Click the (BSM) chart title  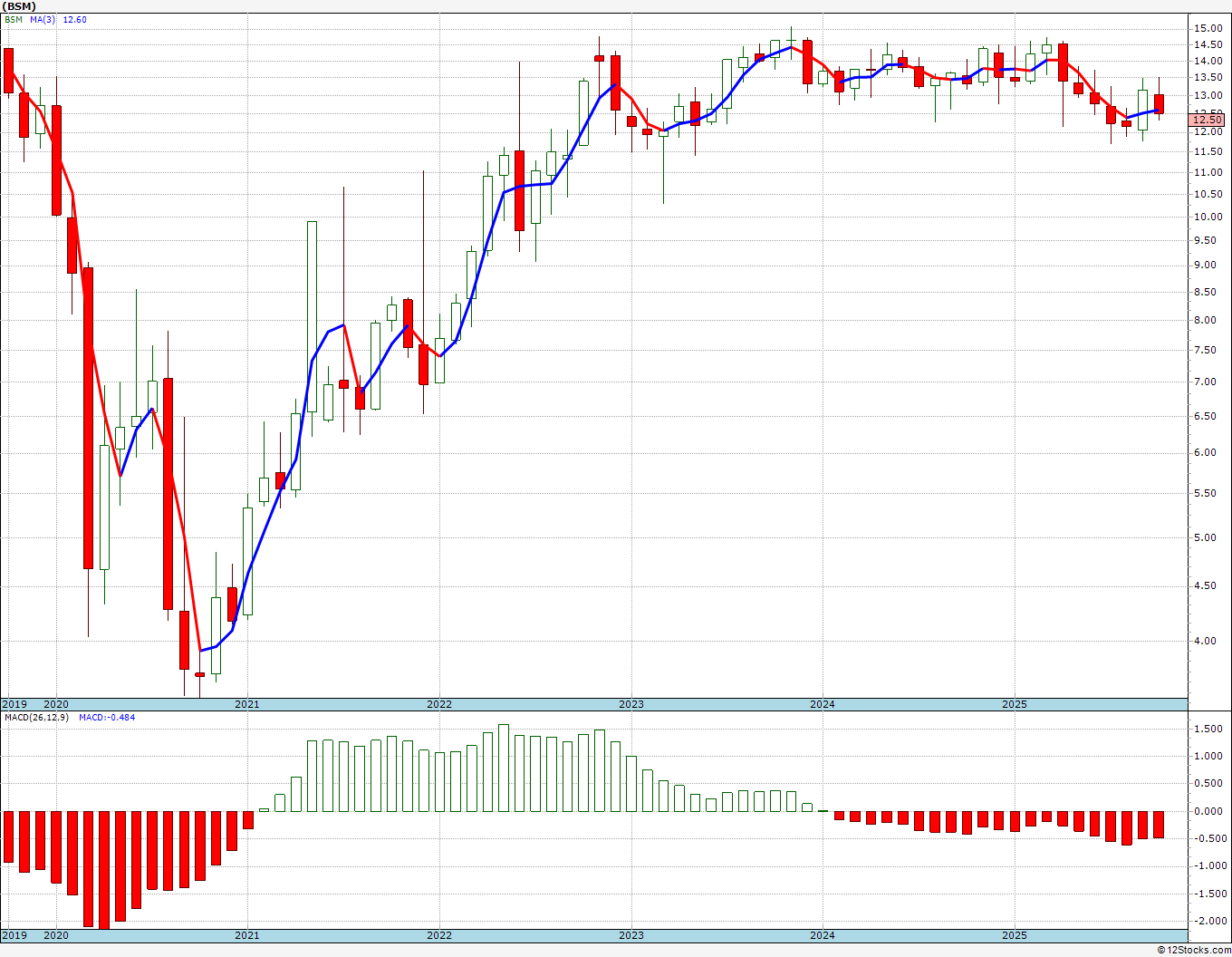coord(18,6)
